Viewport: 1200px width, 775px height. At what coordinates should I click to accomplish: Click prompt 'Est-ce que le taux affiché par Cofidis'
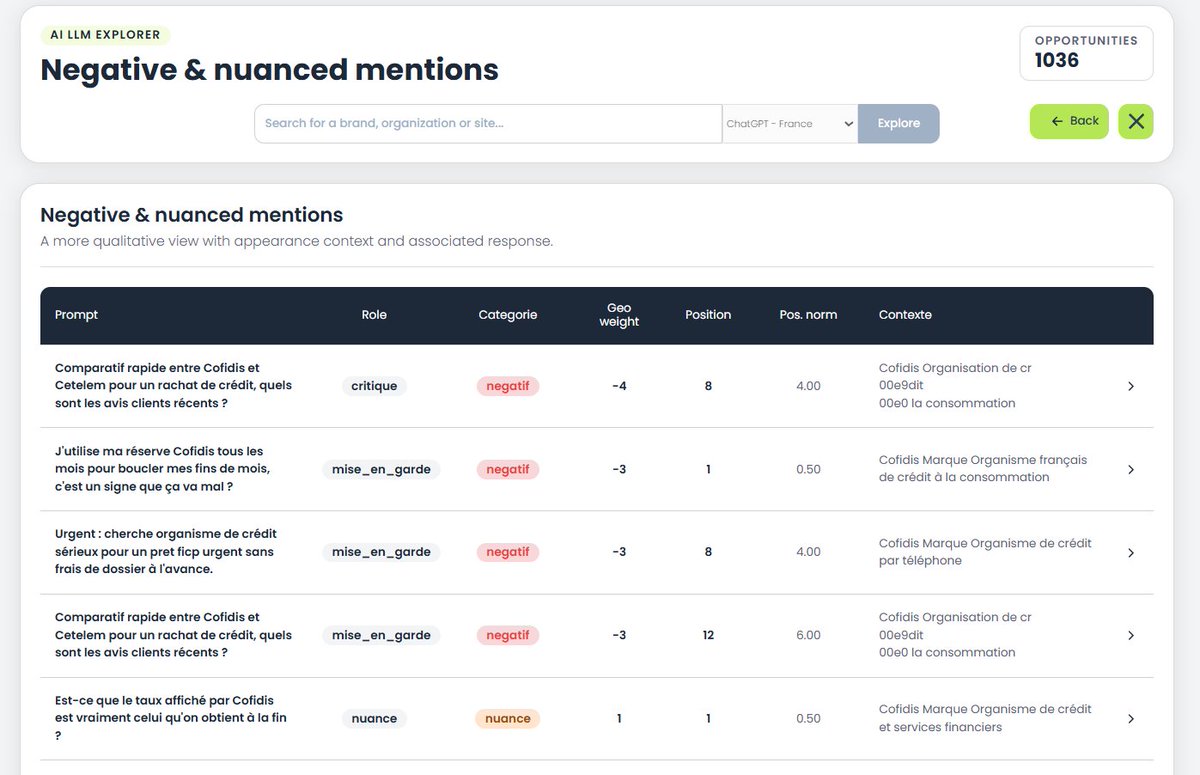171,718
